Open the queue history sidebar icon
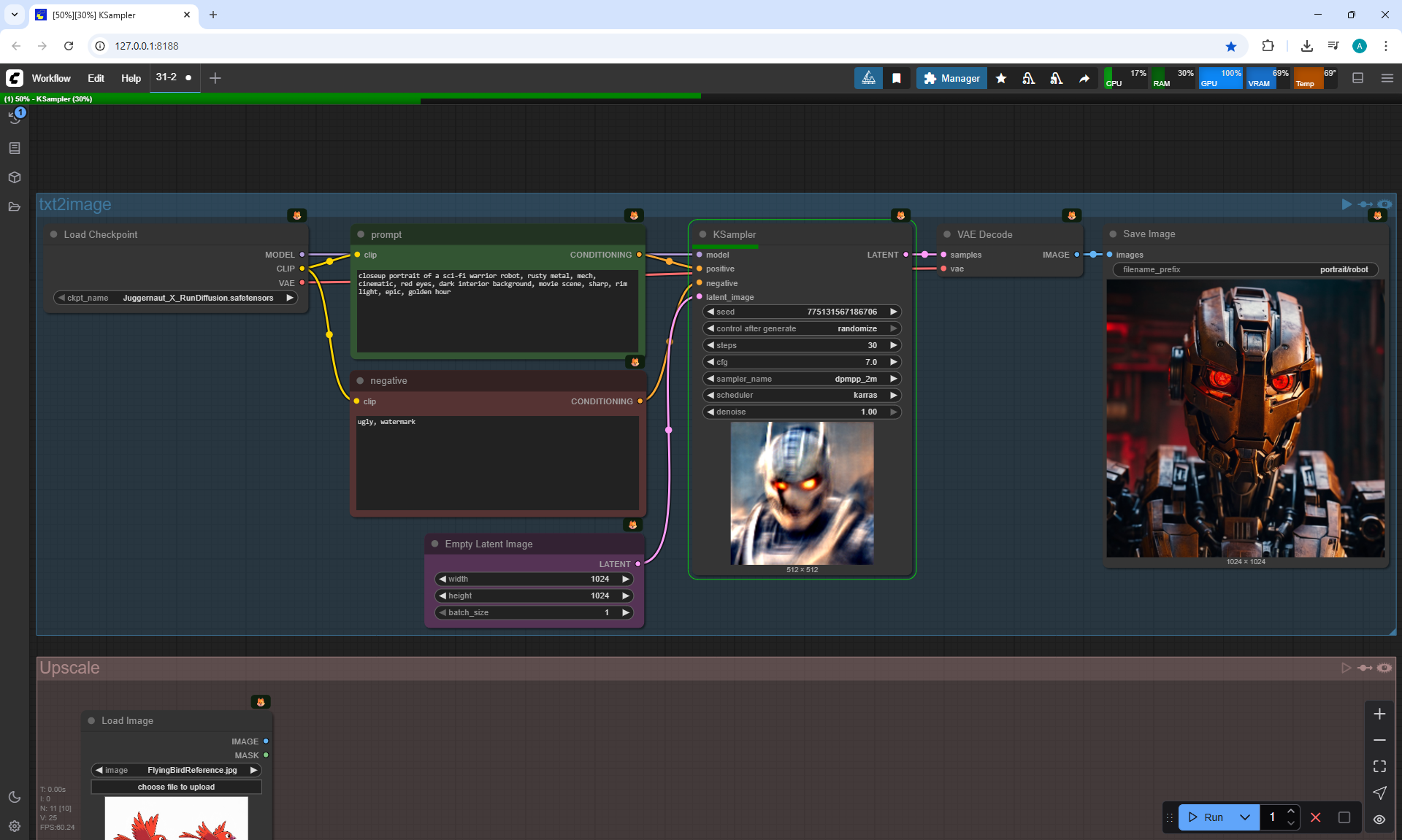 (15, 118)
